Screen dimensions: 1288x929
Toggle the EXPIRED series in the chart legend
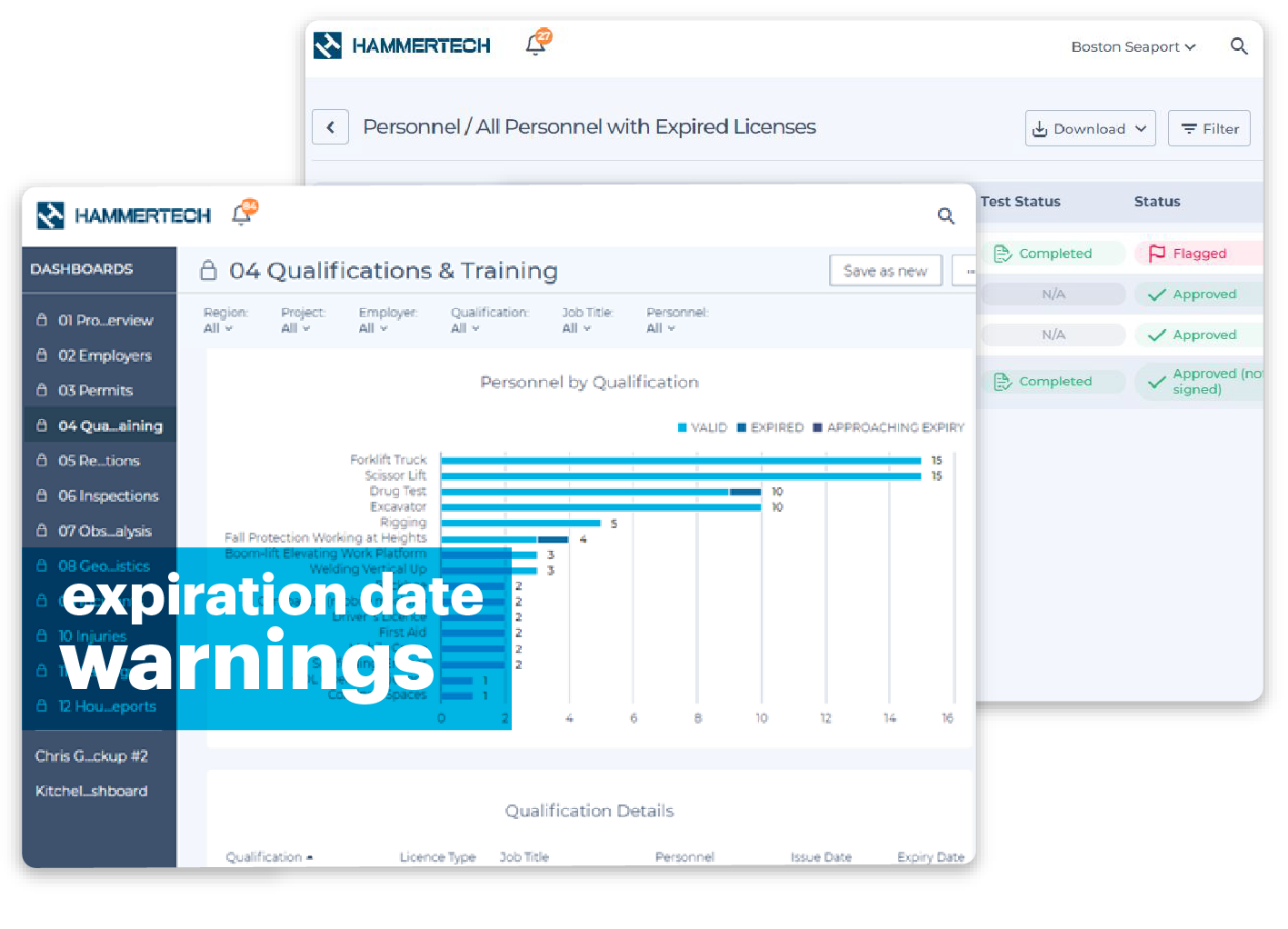tap(770, 427)
